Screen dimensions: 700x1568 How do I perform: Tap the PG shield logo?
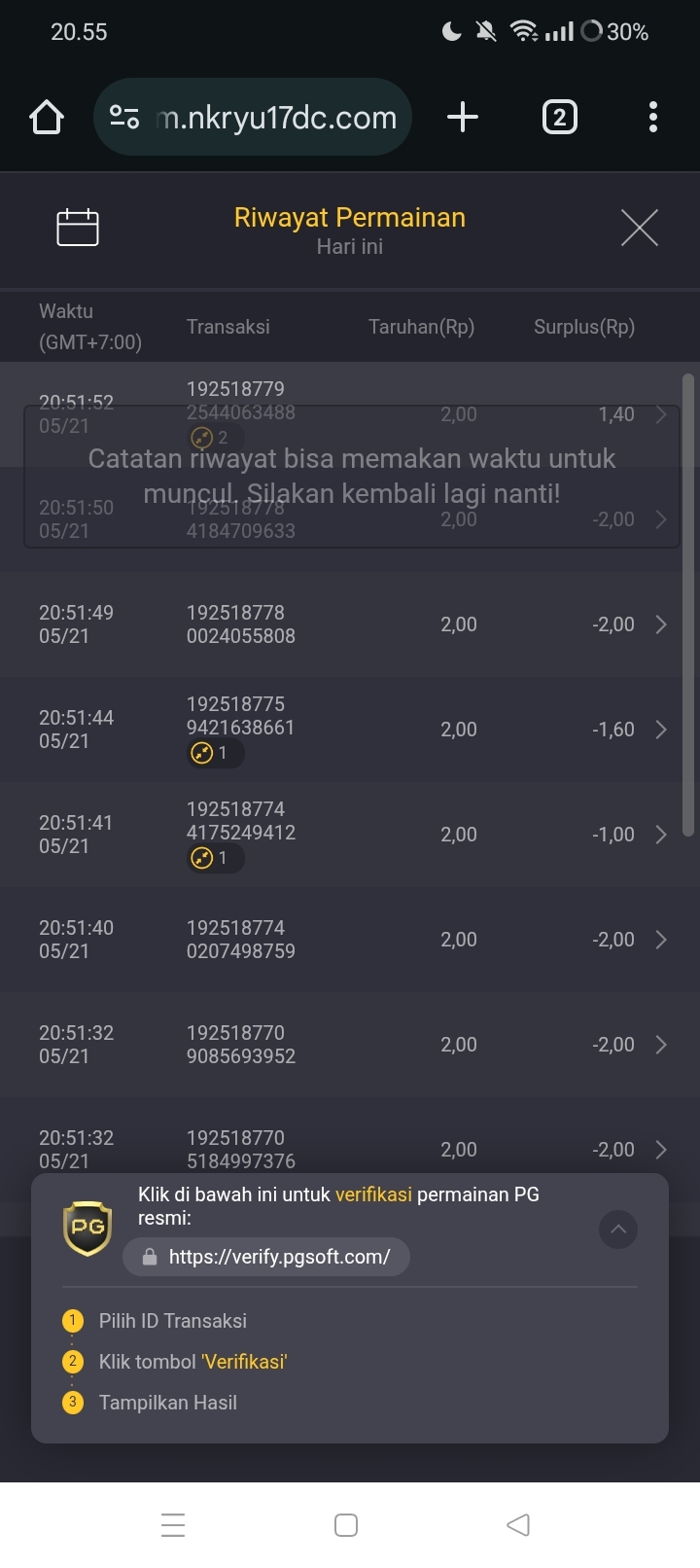pyautogui.click(x=87, y=1227)
